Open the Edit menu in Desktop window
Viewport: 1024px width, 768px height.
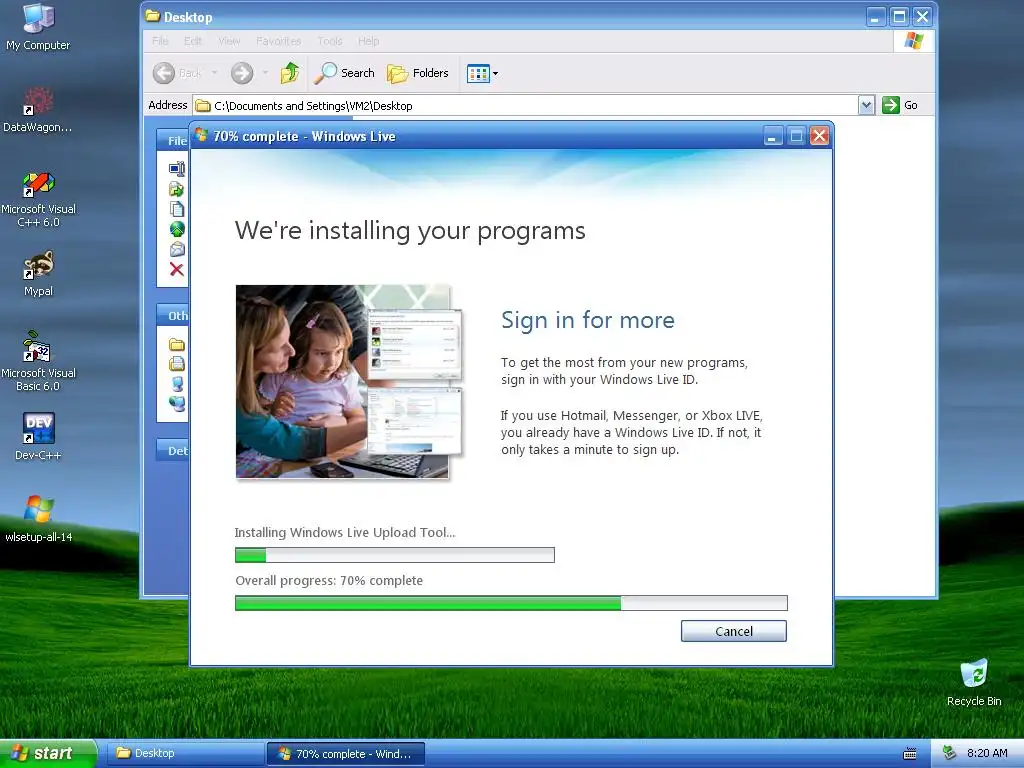coord(193,41)
